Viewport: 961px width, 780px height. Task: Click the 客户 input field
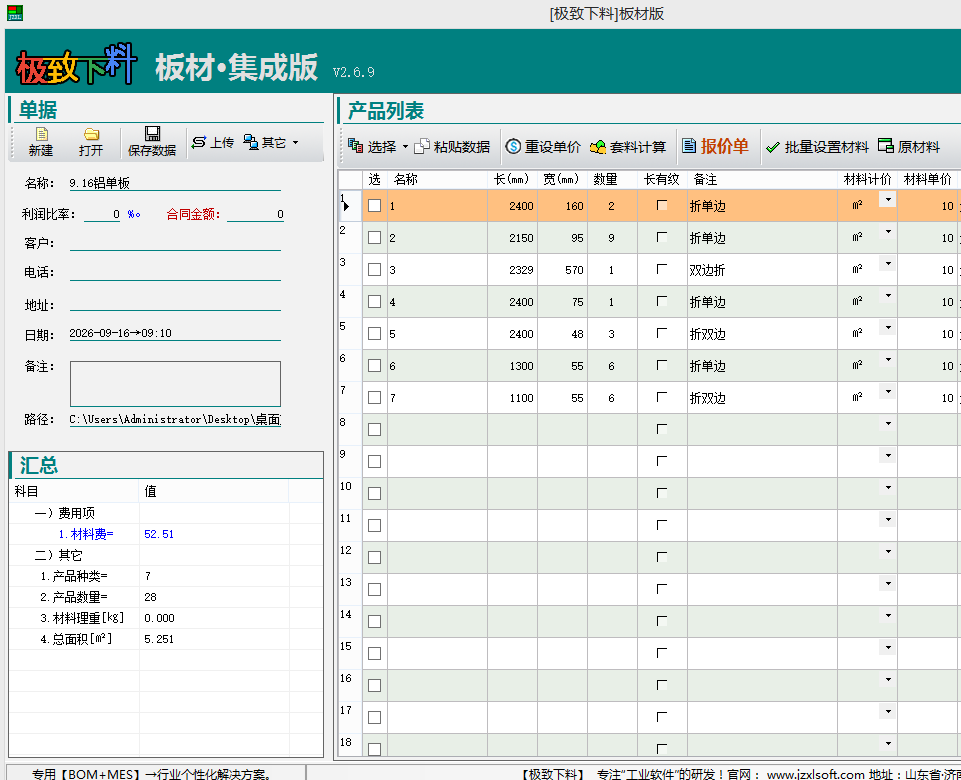(175, 243)
